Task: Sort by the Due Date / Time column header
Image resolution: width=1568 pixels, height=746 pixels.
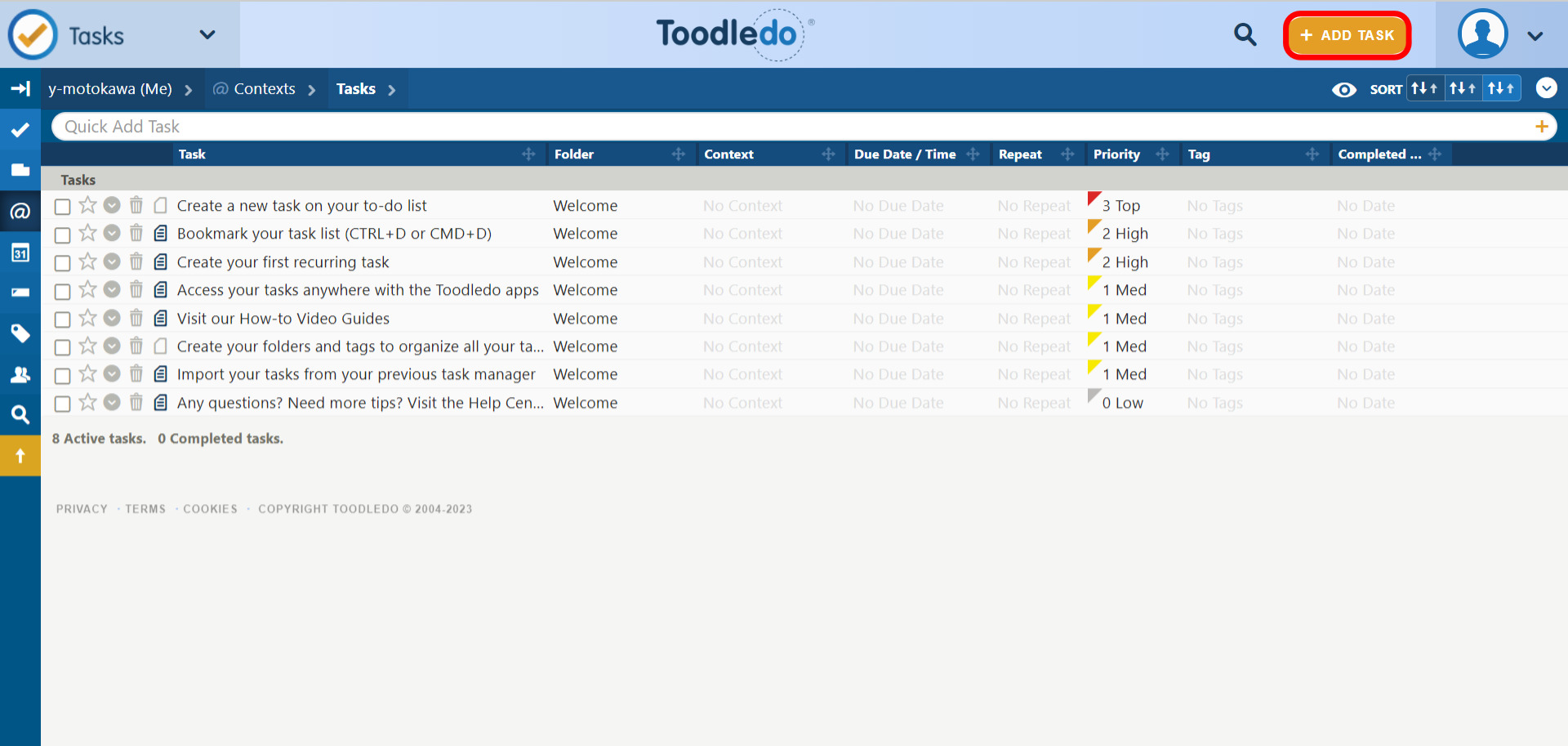Action: (905, 154)
